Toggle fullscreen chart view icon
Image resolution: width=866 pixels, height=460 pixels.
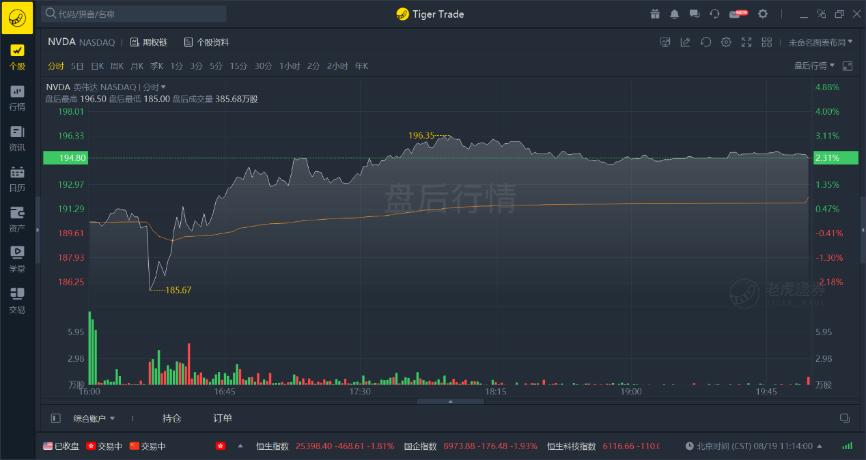(x=746, y=42)
